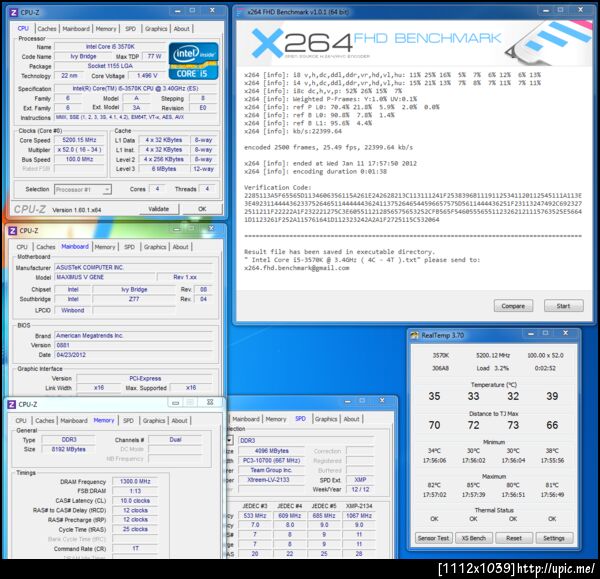Click the Reset button in RealTemp

click(x=514, y=538)
